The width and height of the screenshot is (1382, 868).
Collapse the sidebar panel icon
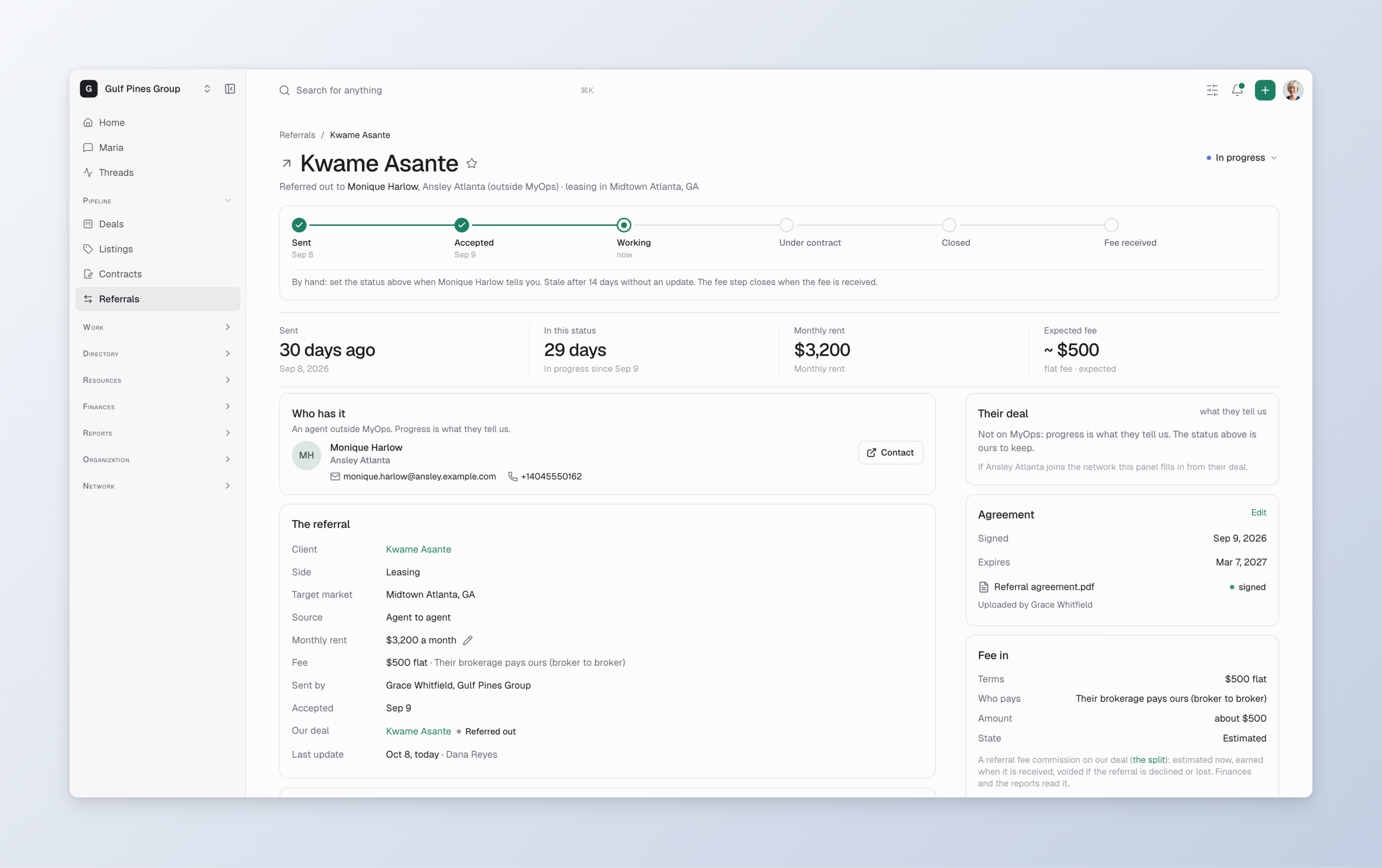coord(230,89)
